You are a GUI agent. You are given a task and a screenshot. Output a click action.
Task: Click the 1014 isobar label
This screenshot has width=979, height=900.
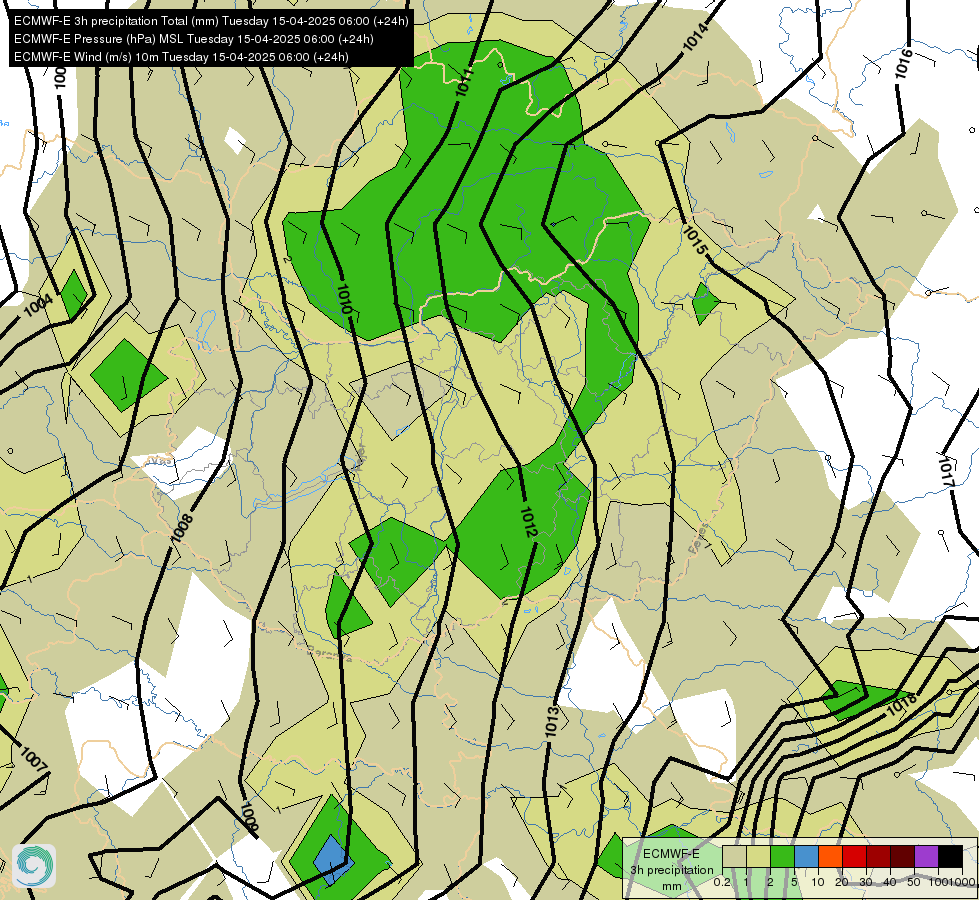tap(696, 37)
